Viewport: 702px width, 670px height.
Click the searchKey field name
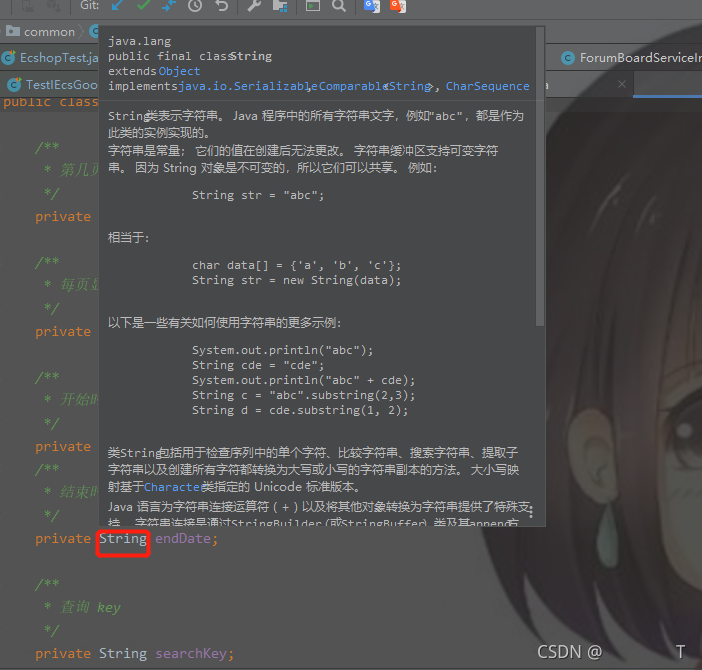192,654
